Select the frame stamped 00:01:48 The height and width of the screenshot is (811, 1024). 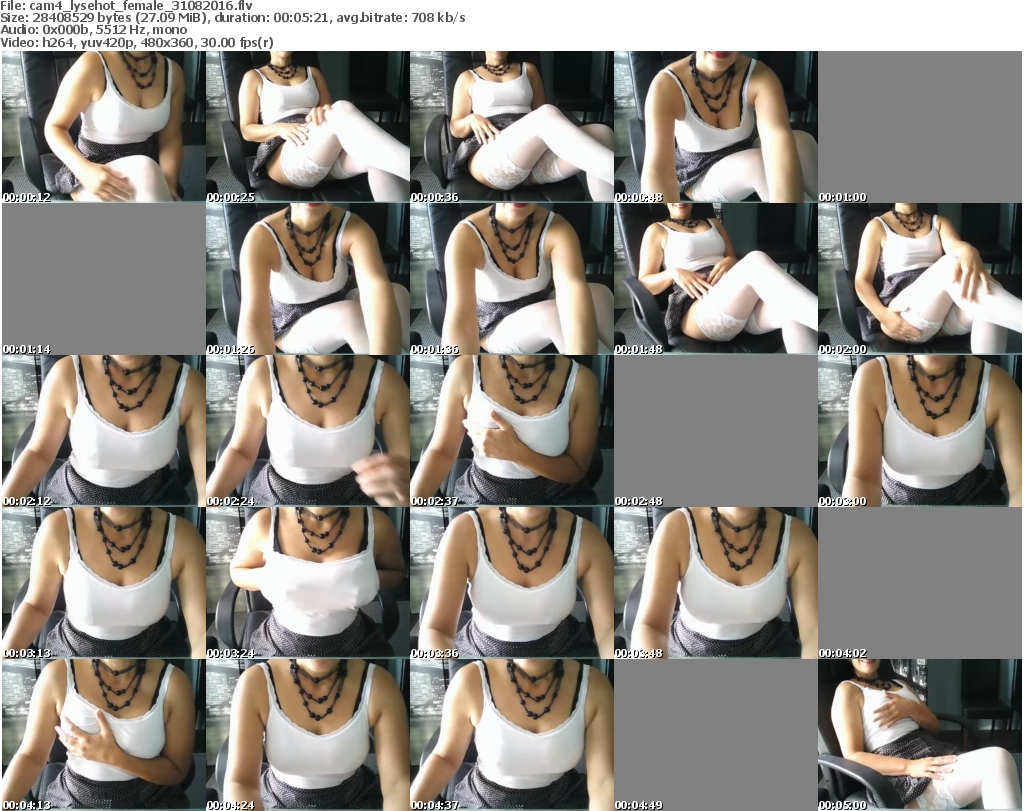point(716,279)
